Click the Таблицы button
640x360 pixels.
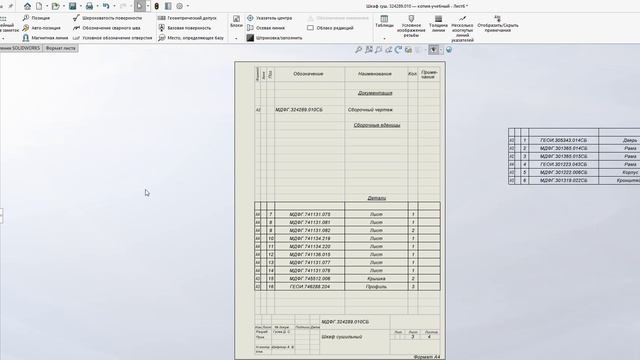384,22
